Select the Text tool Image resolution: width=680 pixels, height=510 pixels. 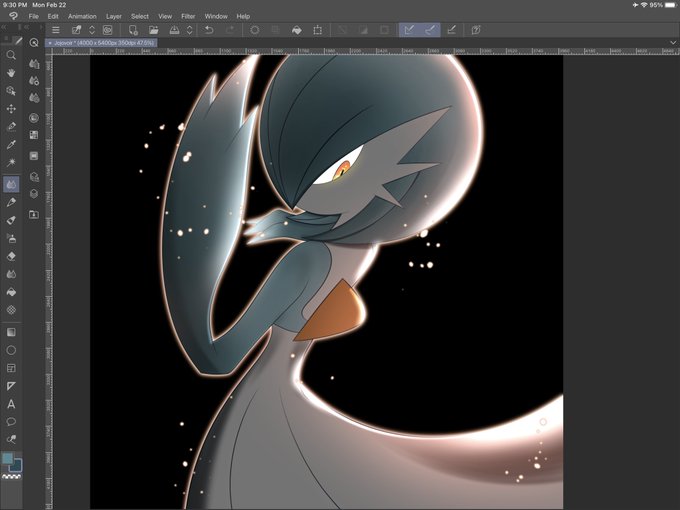click(x=11, y=404)
